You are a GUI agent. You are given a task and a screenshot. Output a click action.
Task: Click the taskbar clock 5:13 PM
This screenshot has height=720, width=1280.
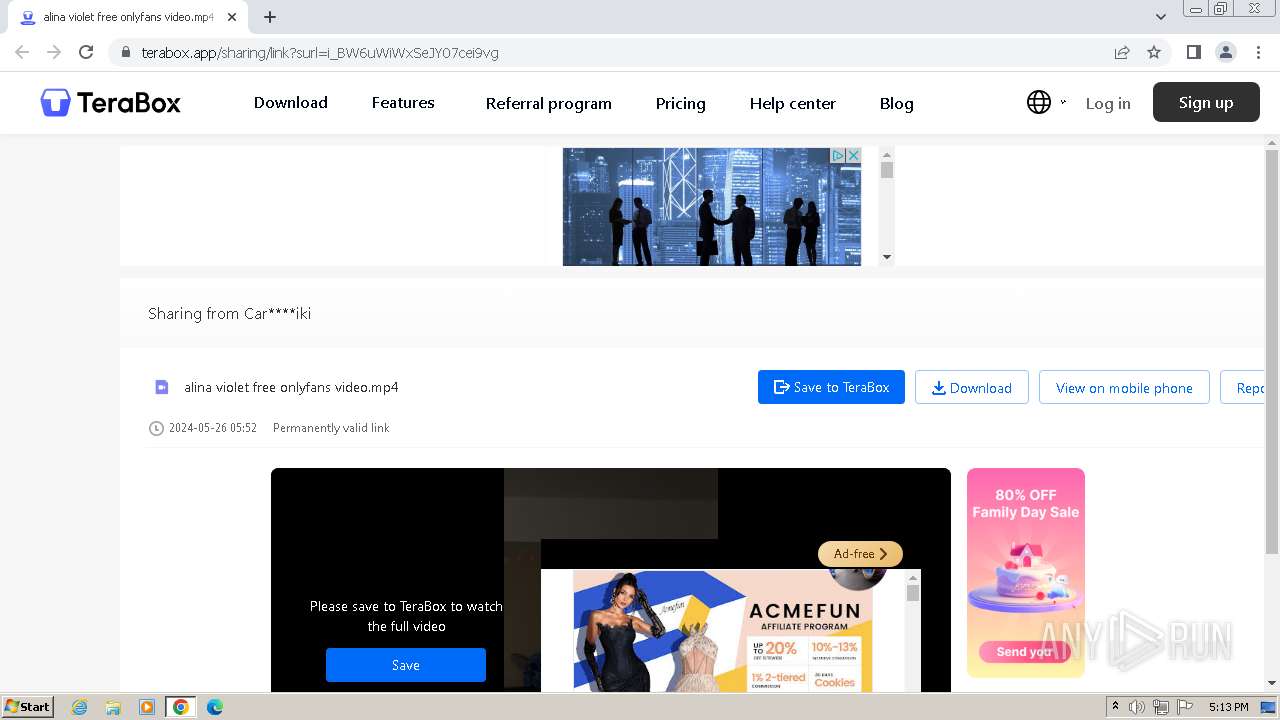click(x=1228, y=707)
